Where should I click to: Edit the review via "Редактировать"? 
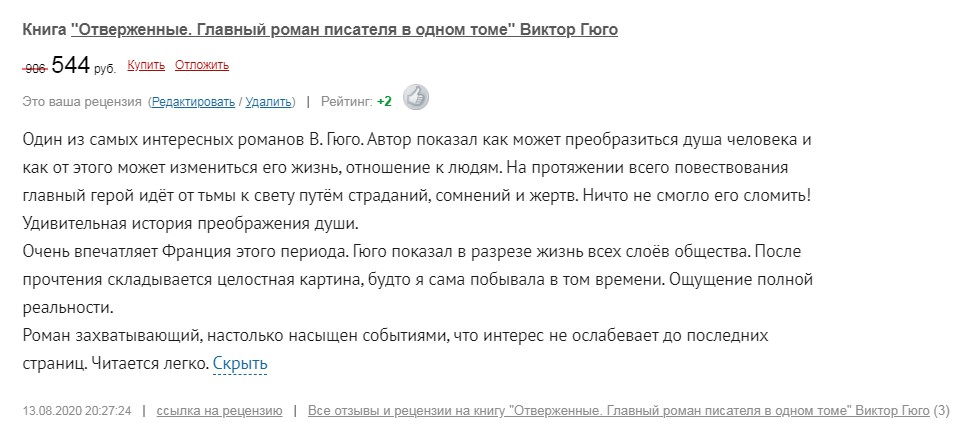tap(194, 101)
